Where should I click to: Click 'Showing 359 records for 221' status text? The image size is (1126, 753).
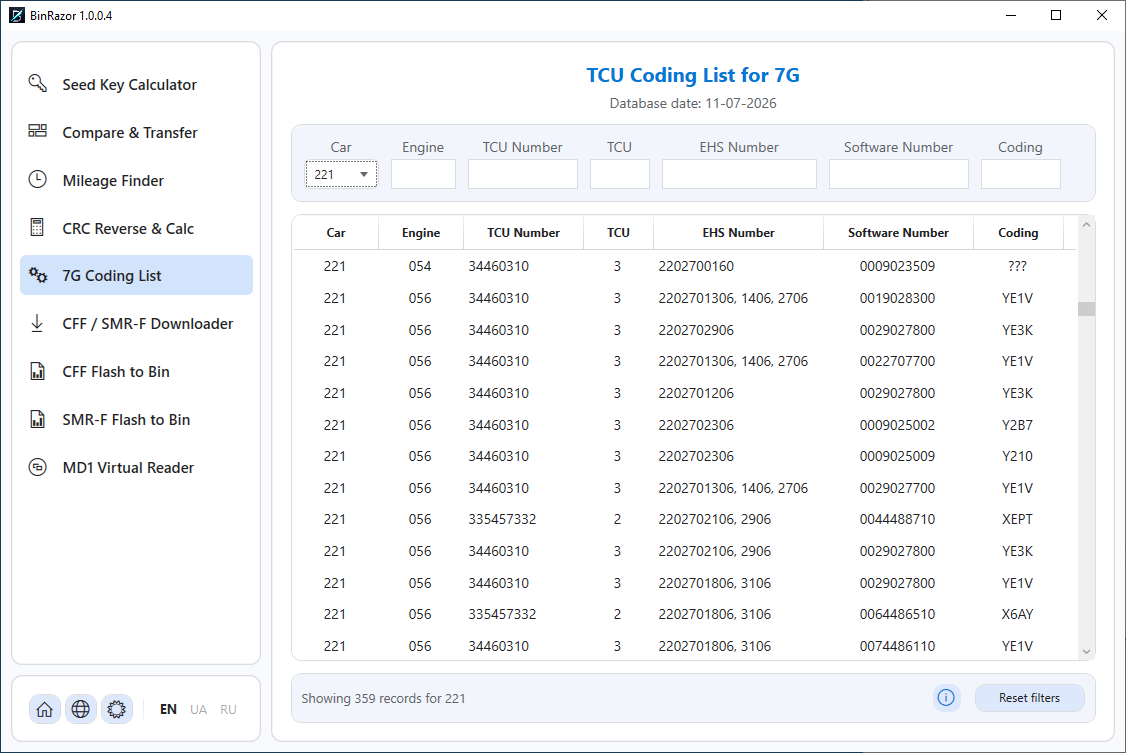pyautogui.click(x=383, y=698)
